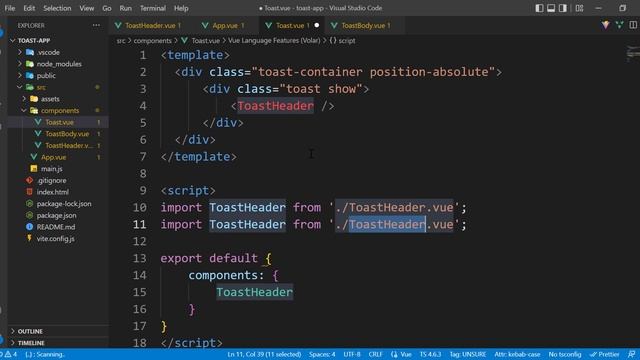
Task: Change encoding via UTF-8 status item
Action: click(352, 354)
